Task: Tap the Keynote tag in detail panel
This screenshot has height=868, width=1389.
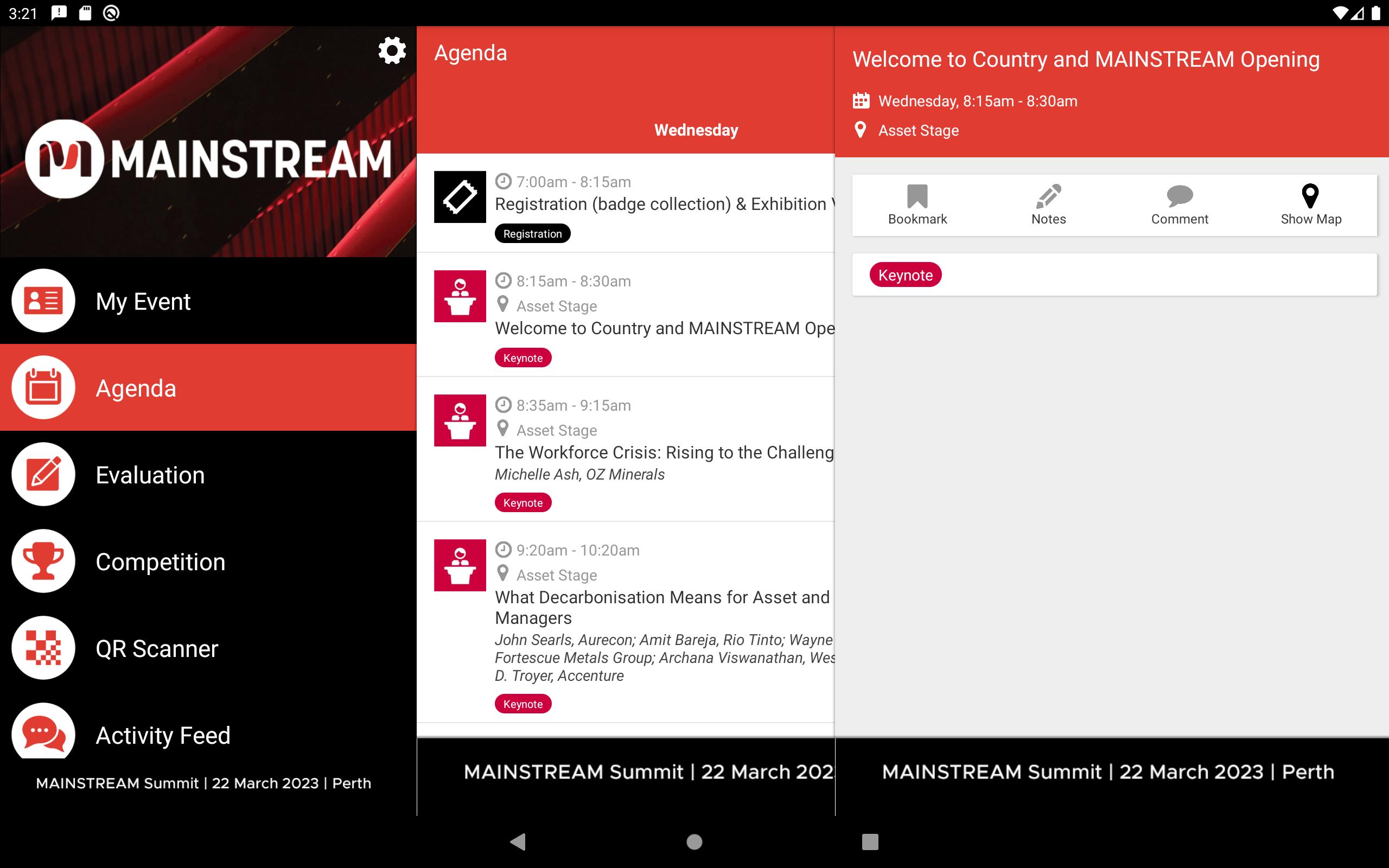Action: click(x=905, y=275)
